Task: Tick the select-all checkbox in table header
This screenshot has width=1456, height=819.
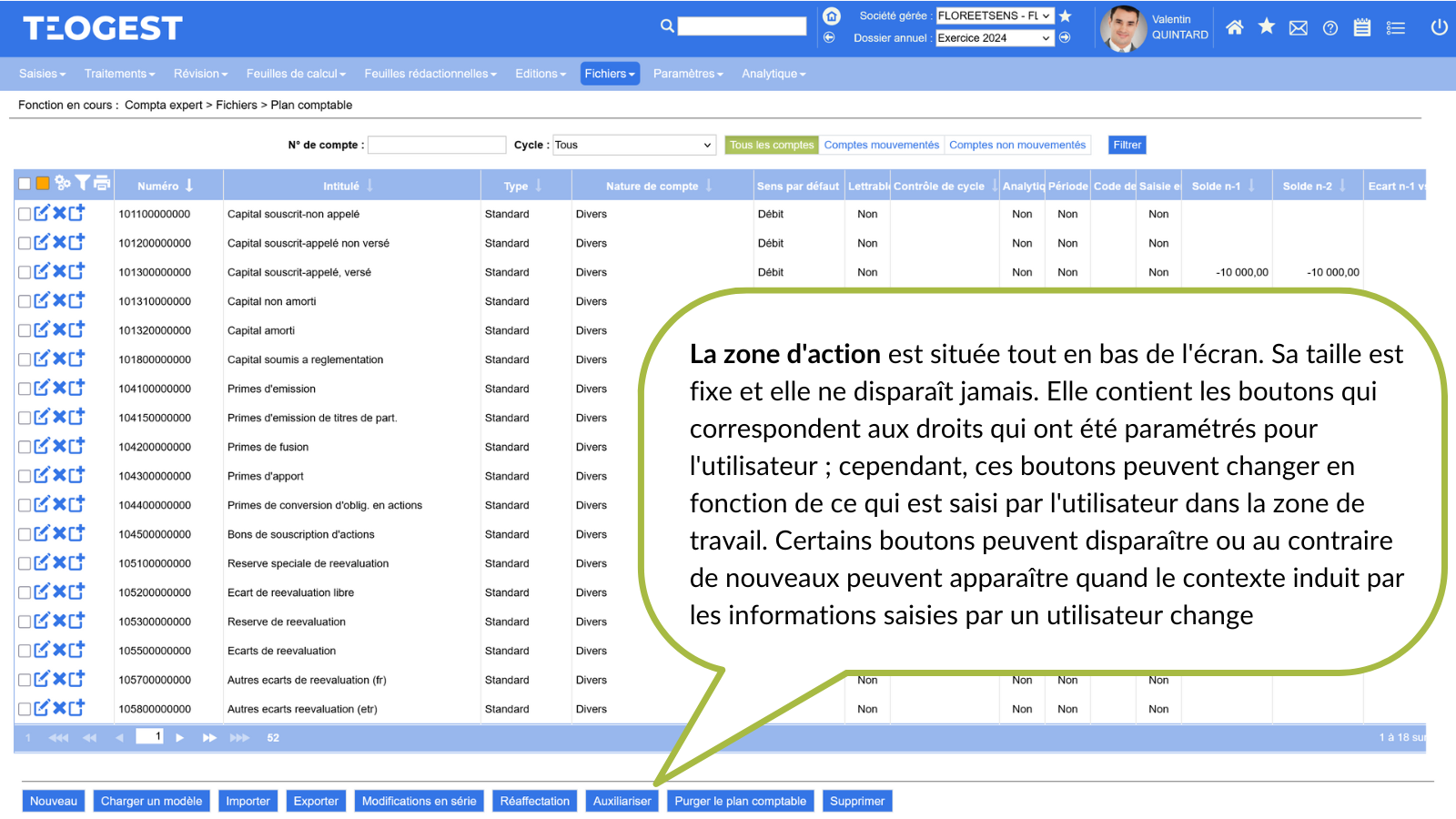Action: coord(25,184)
